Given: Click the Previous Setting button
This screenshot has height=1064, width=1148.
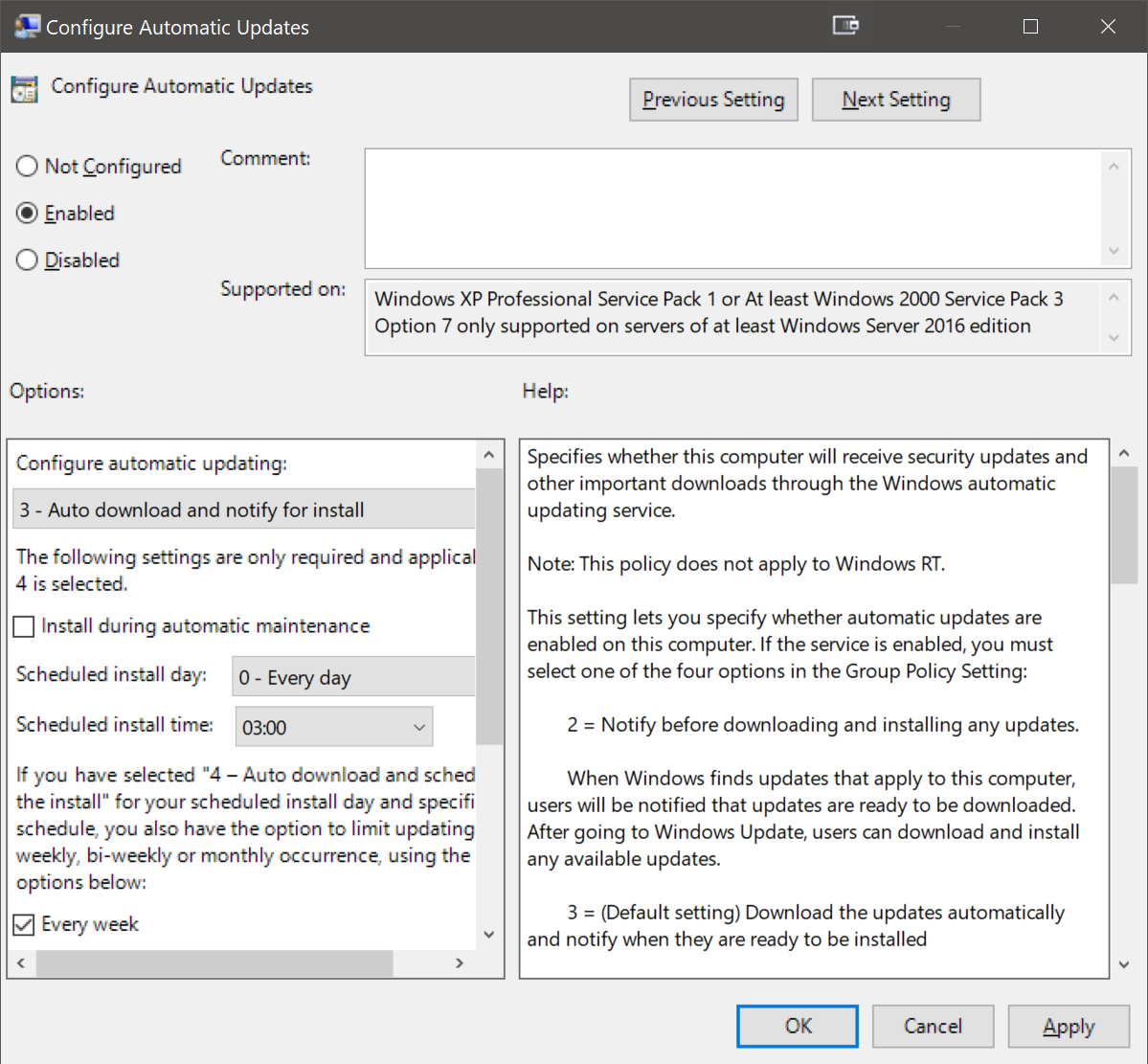Looking at the screenshot, I should [x=712, y=99].
